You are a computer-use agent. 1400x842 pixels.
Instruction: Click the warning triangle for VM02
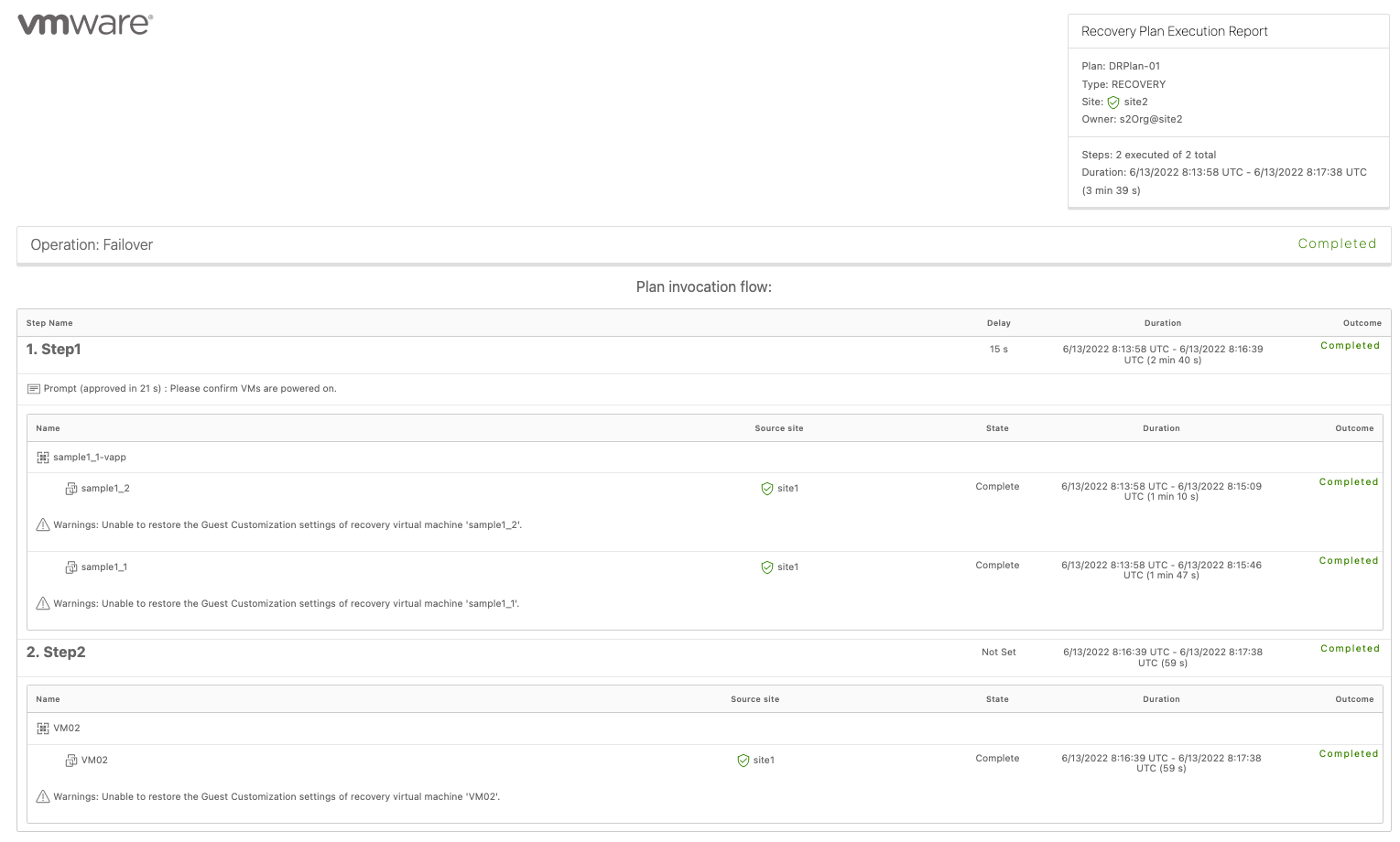pyautogui.click(x=42, y=796)
